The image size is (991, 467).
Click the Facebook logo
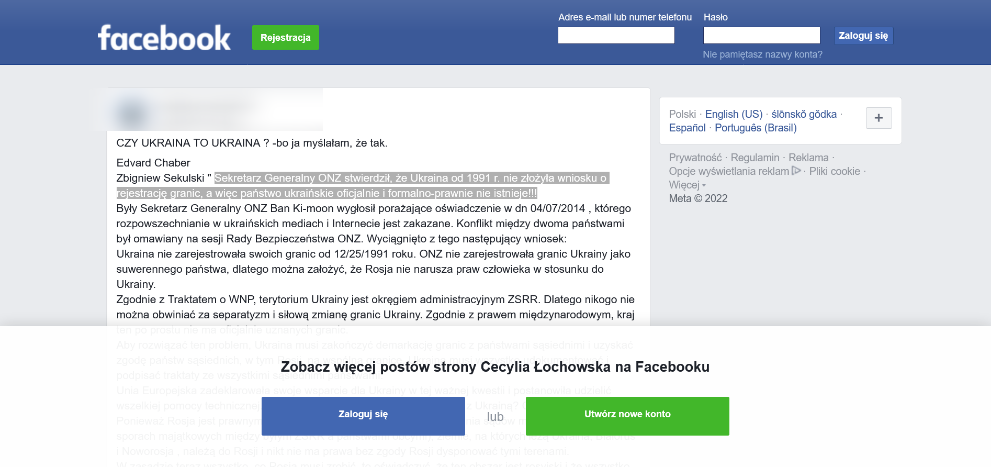coord(164,38)
